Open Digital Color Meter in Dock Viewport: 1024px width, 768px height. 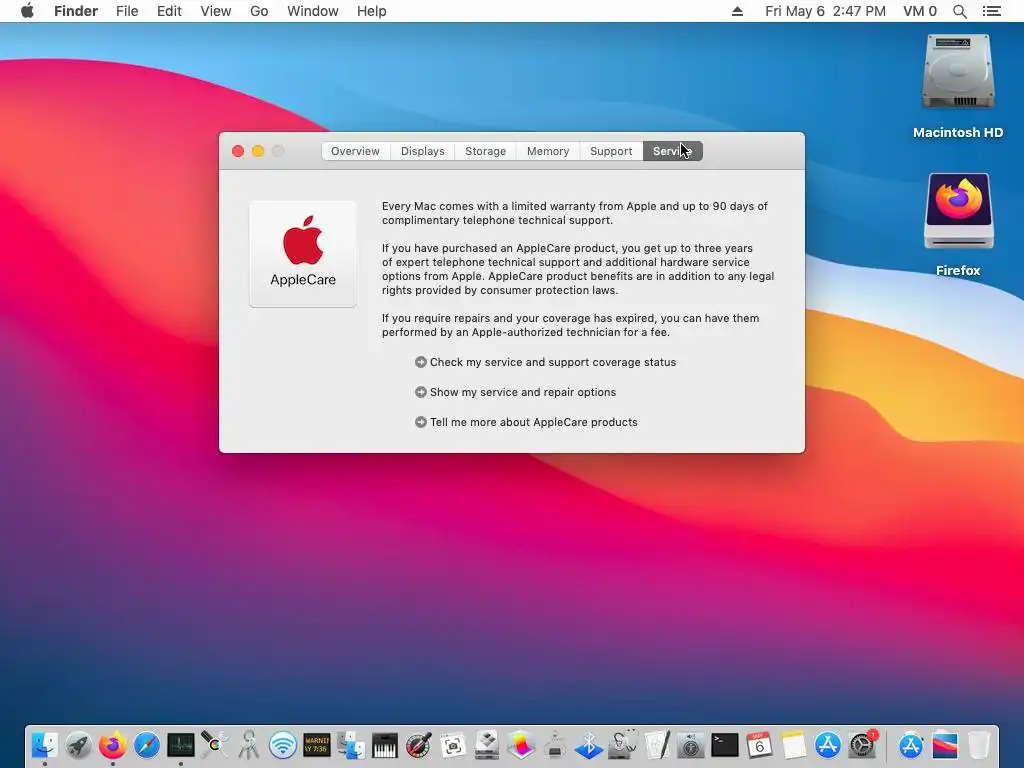(x=419, y=745)
